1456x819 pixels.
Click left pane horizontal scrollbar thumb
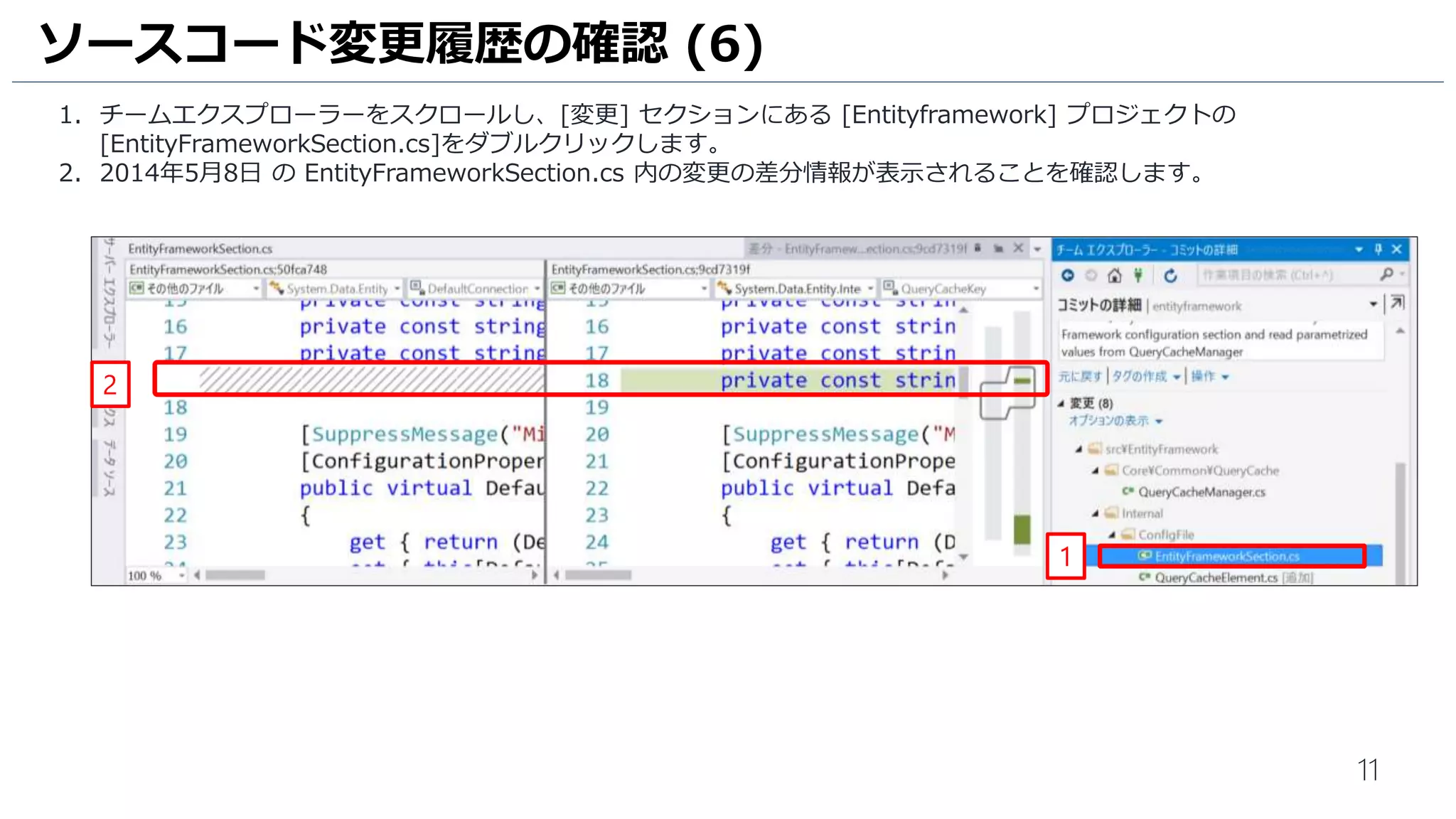point(235,575)
